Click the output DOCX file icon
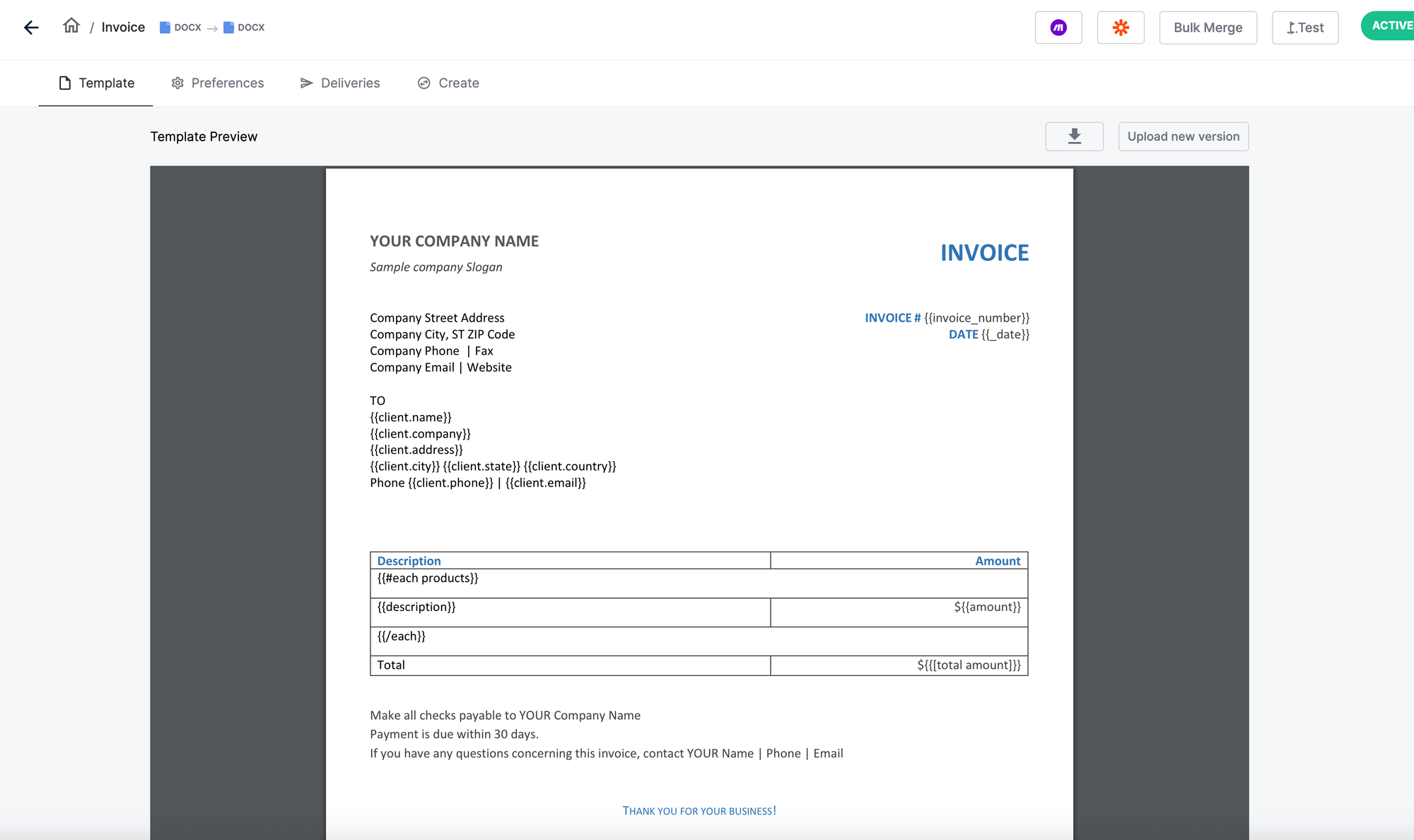1414x840 pixels. (x=228, y=26)
